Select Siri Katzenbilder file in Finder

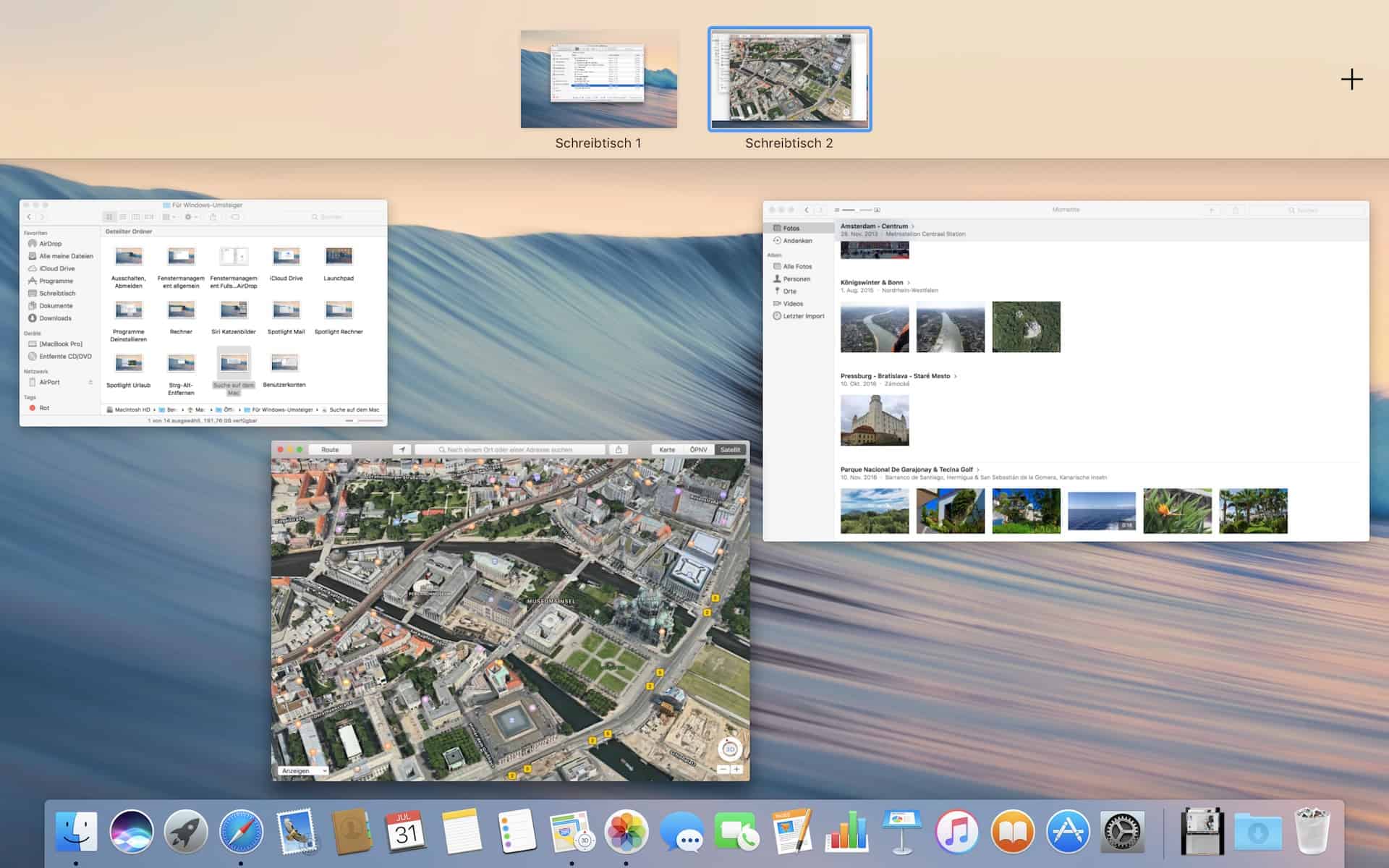[234, 318]
